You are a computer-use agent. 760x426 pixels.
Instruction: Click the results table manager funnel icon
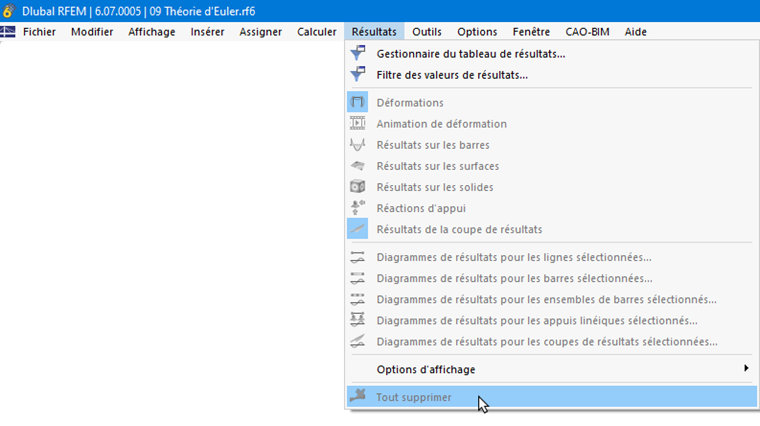pyautogui.click(x=358, y=53)
